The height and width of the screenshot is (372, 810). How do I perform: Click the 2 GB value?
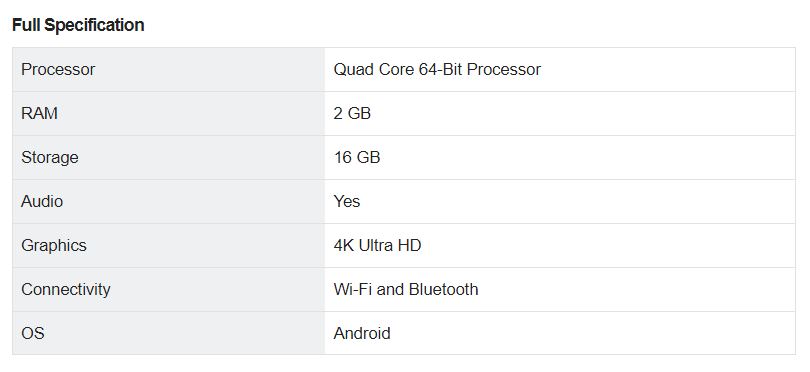click(x=352, y=113)
